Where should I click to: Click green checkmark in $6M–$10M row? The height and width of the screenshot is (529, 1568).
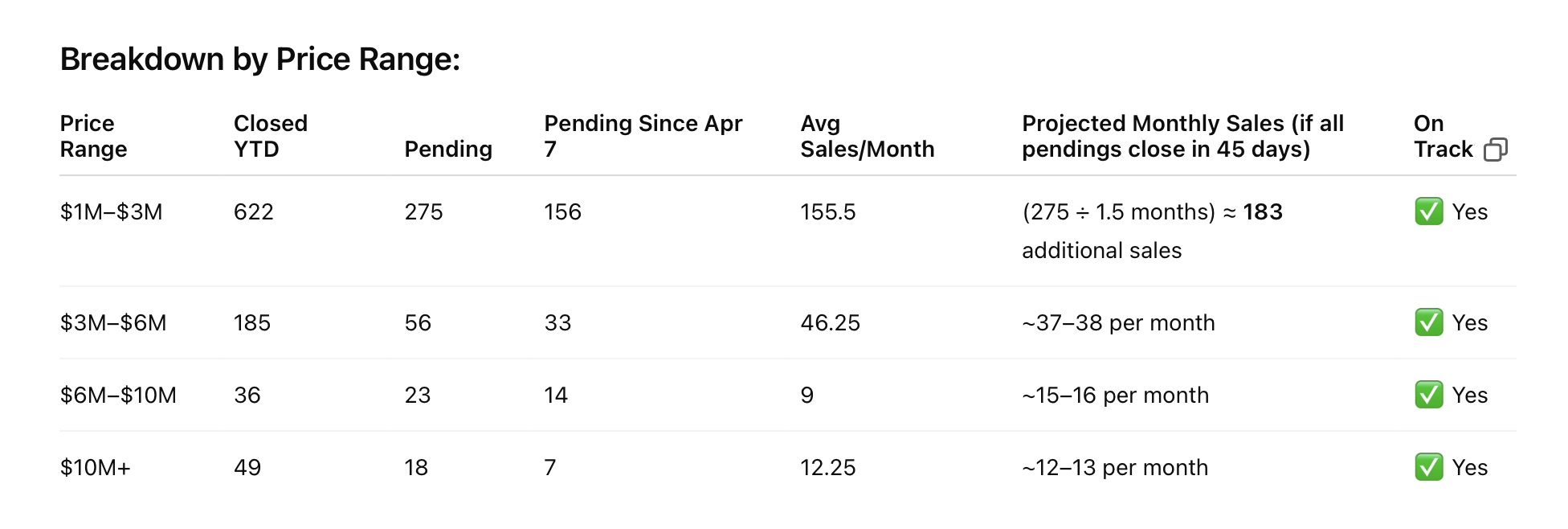1429,395
